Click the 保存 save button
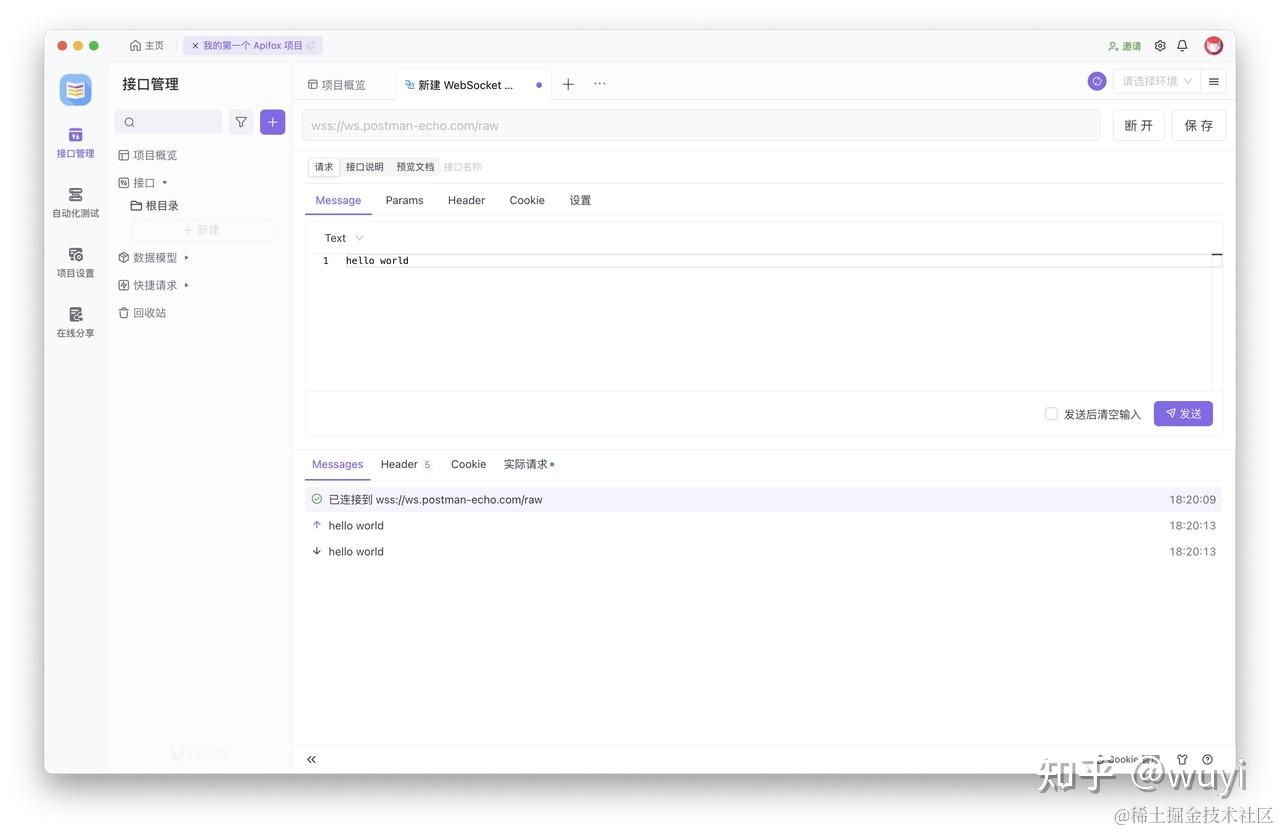This screenshot has width=1280, height=832. (x=1199, y=126)
